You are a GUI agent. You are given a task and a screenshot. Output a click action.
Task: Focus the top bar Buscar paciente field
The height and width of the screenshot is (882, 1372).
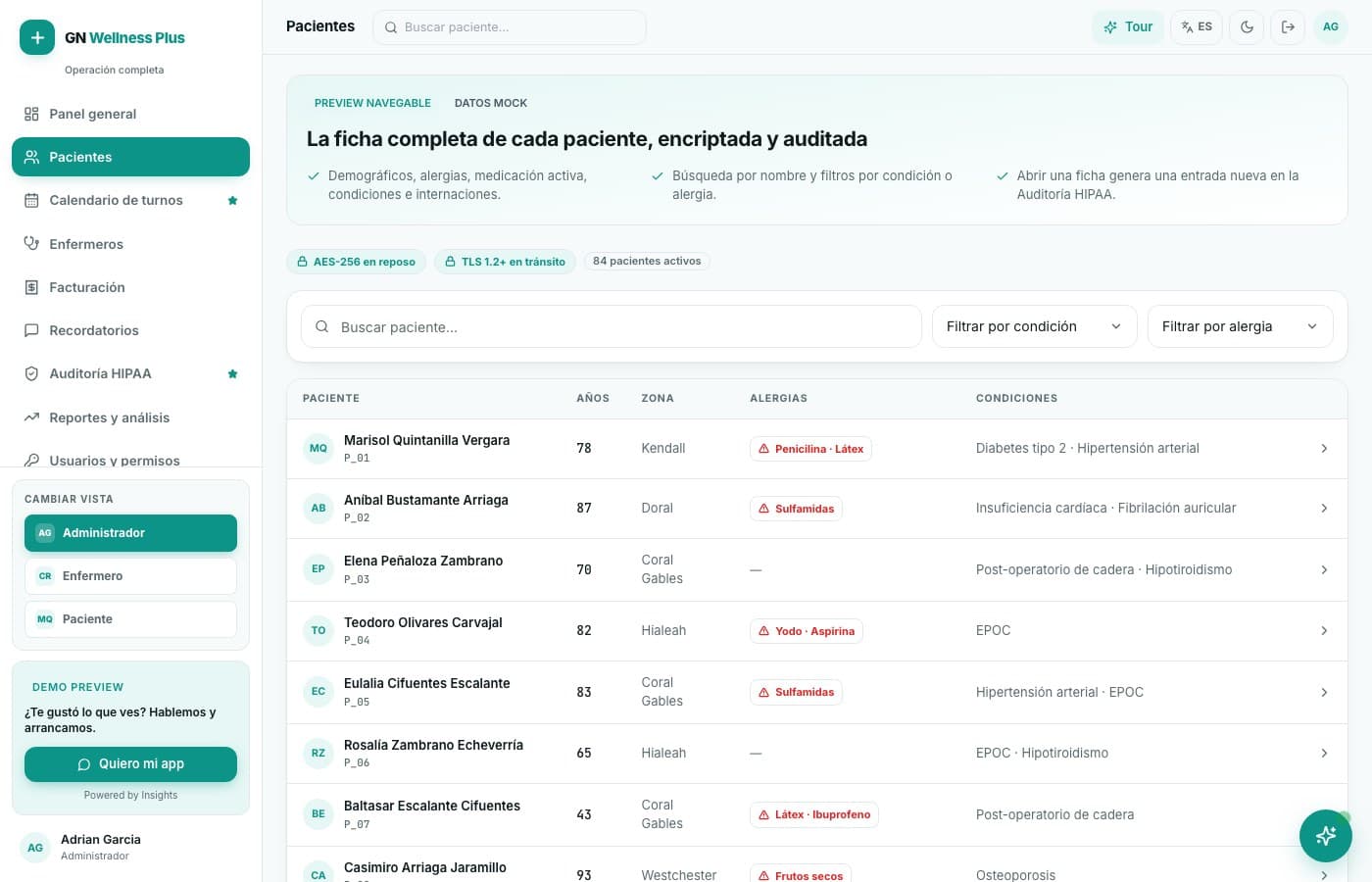[x=510, y=27]
